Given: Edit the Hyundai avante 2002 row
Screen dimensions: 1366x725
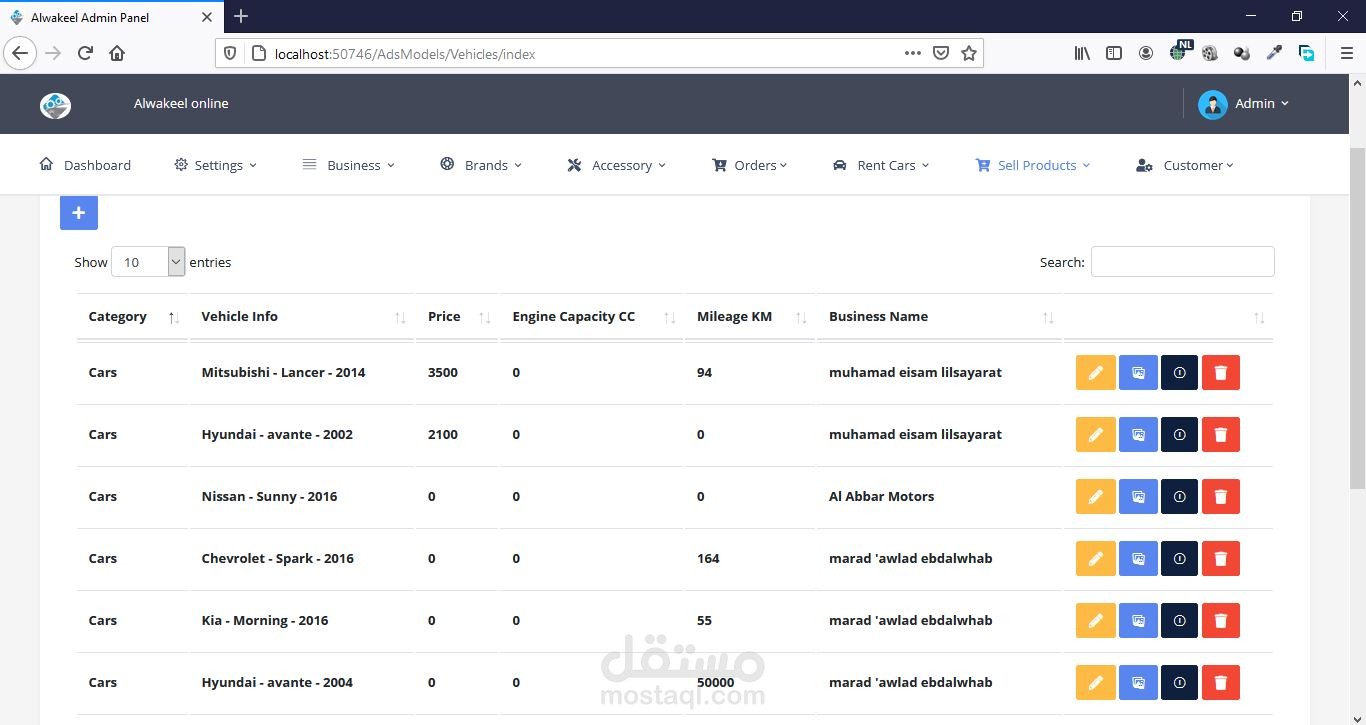Looking at the screenshot, I should coord(1095,434).
